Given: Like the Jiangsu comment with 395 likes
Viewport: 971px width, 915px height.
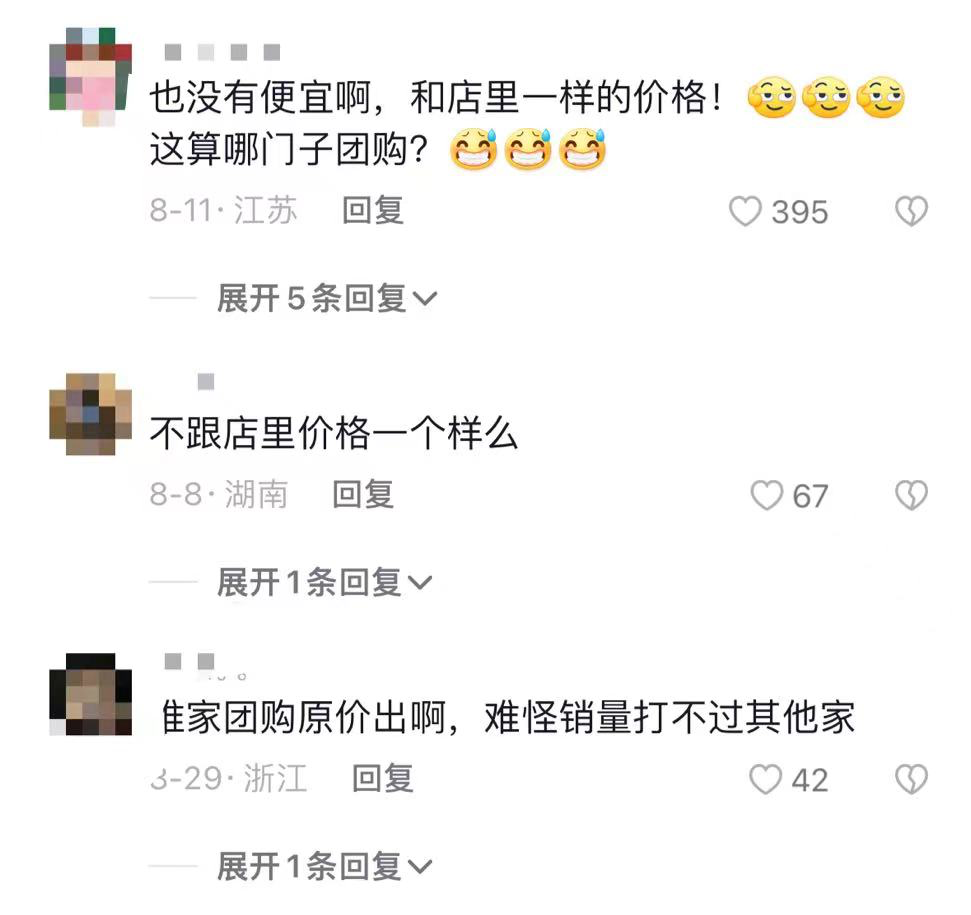Looking at the screenshot, I should (x=745, y=211).
